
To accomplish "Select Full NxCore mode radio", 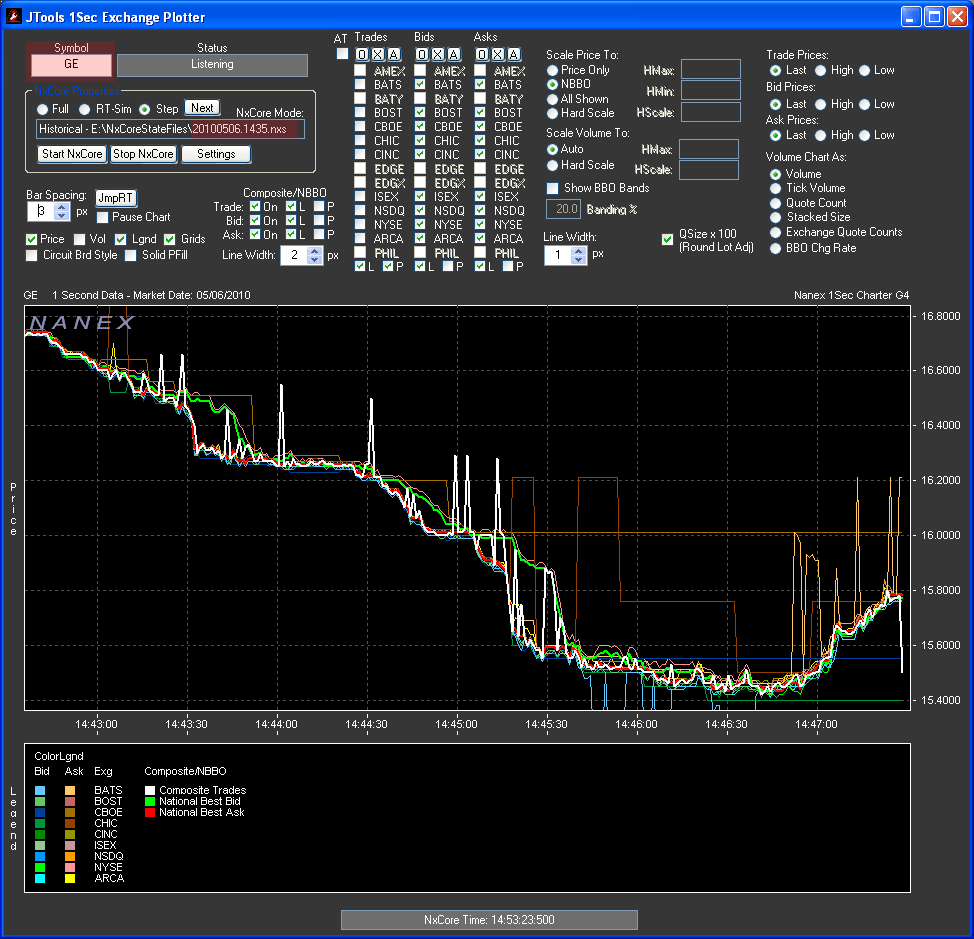I will 42,109.
